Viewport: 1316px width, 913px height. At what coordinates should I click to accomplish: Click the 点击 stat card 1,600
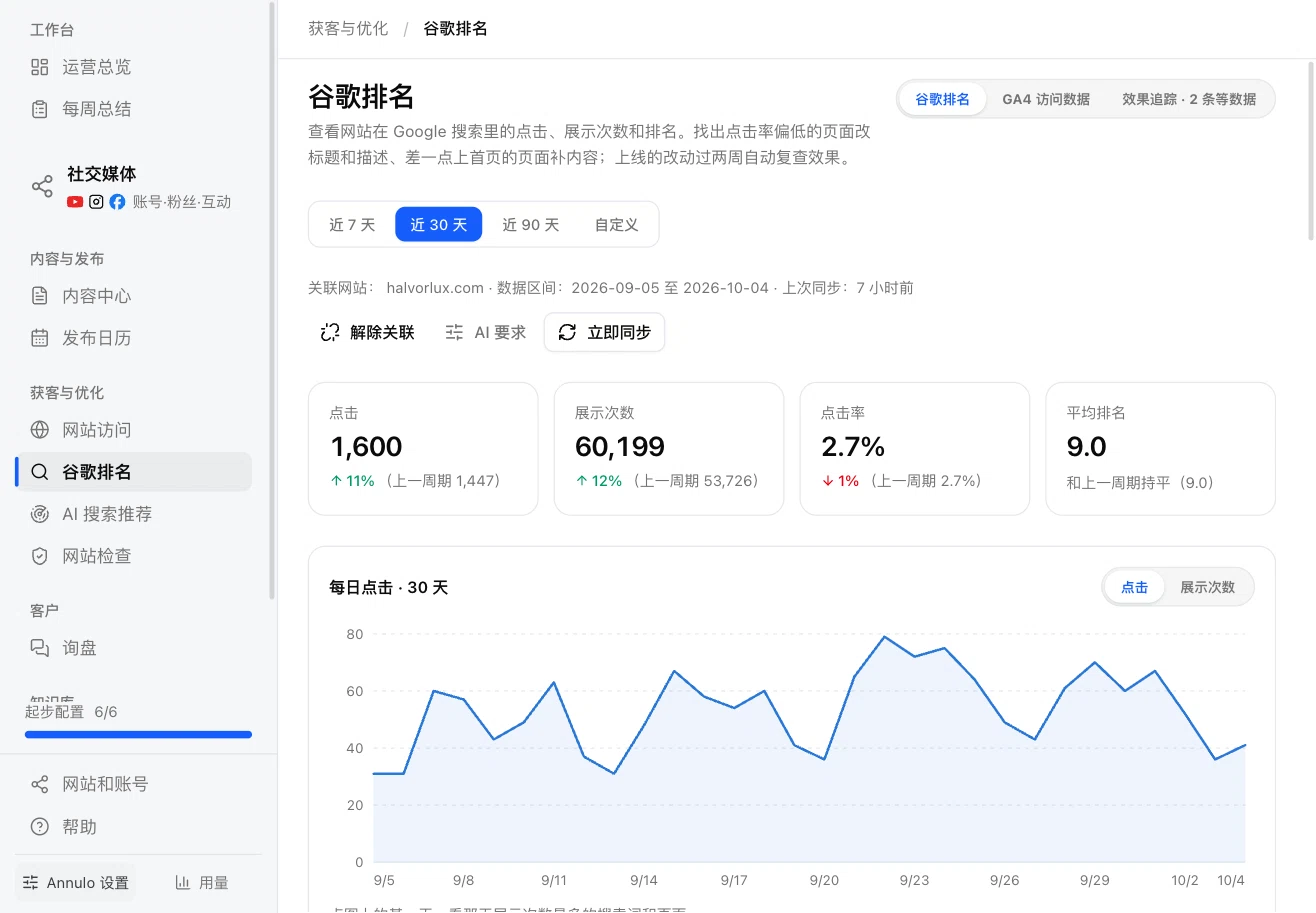coord(423,449)
